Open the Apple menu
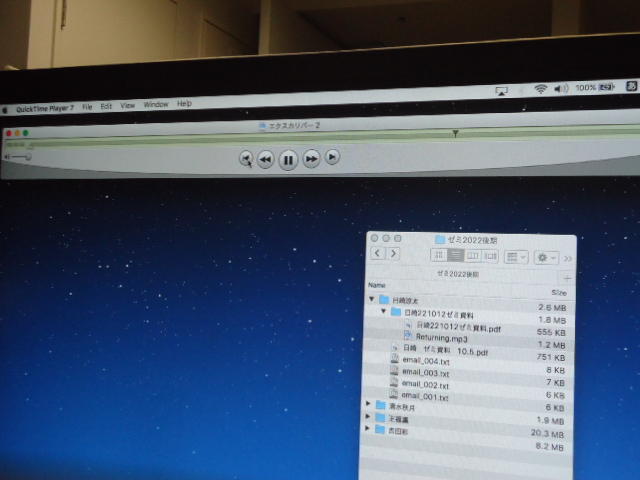 pos(5,110)
